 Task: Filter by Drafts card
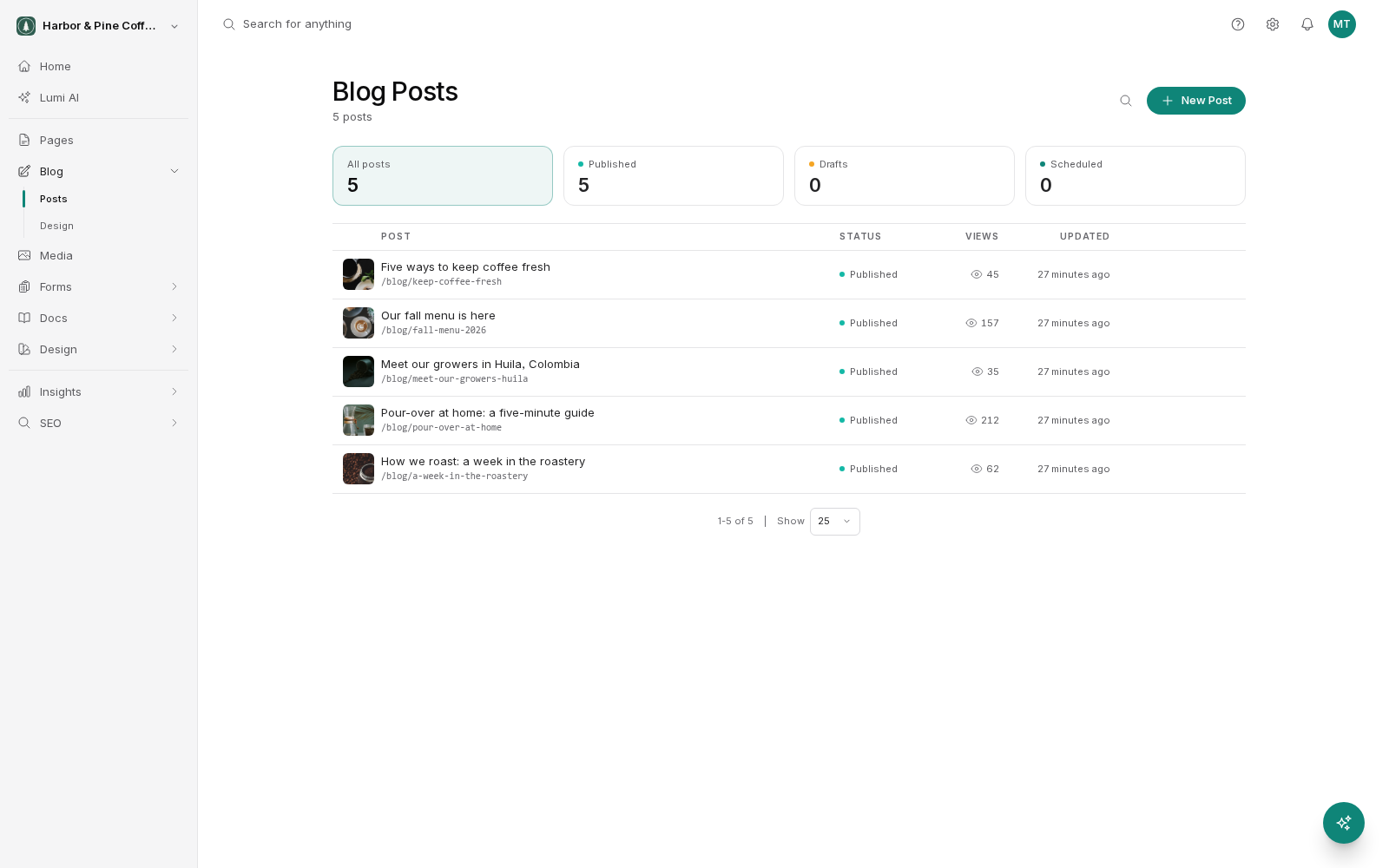coord(905,175)
